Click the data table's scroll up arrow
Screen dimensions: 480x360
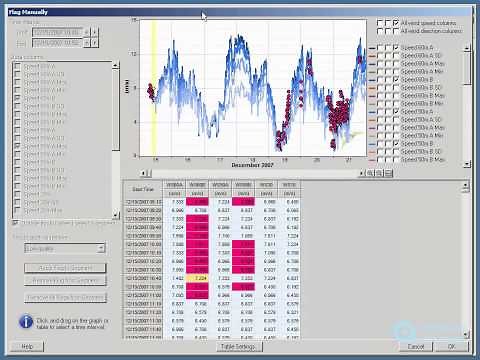click(x=466, y=186)
